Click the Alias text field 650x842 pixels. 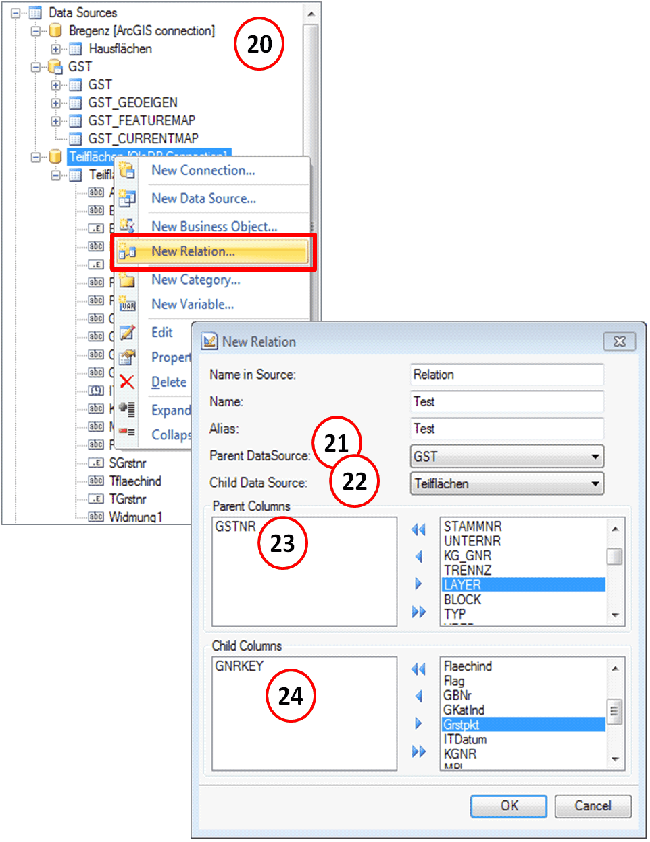coord(507,429)
